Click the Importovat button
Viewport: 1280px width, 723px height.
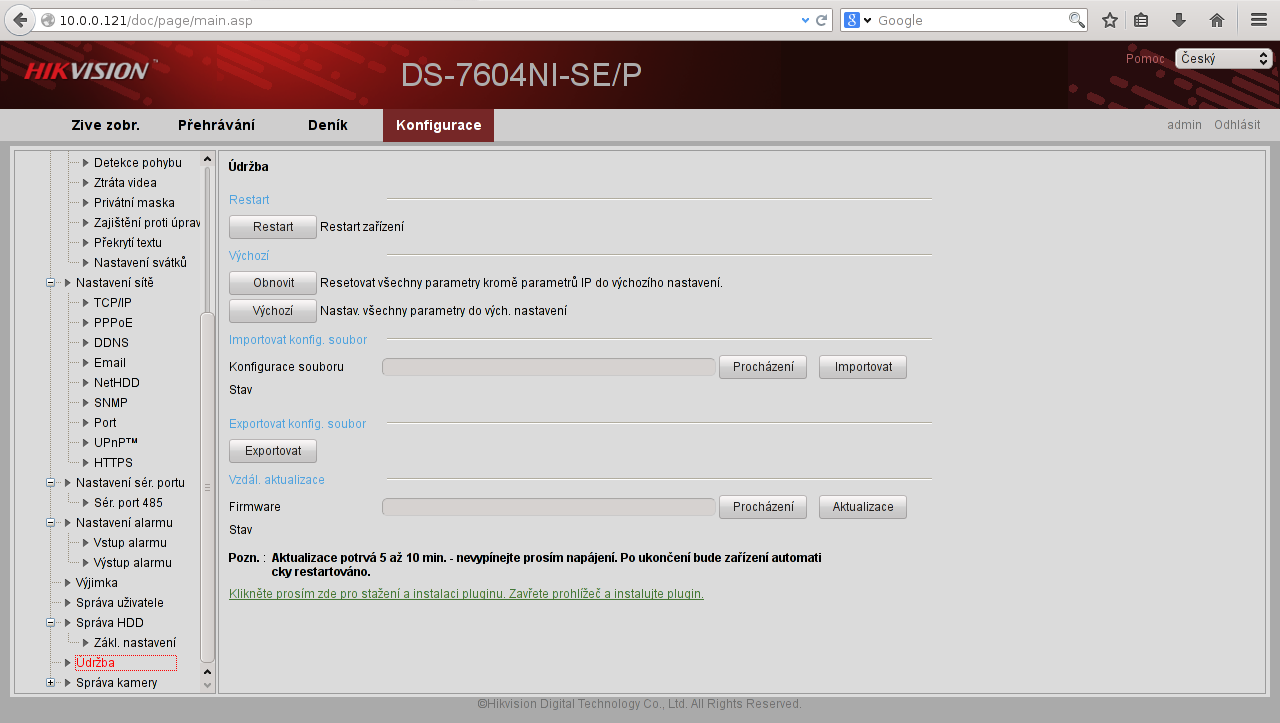(863, 367)
